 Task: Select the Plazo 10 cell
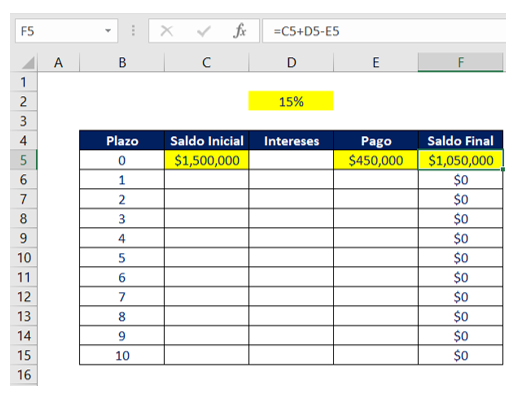click(122, 355)
